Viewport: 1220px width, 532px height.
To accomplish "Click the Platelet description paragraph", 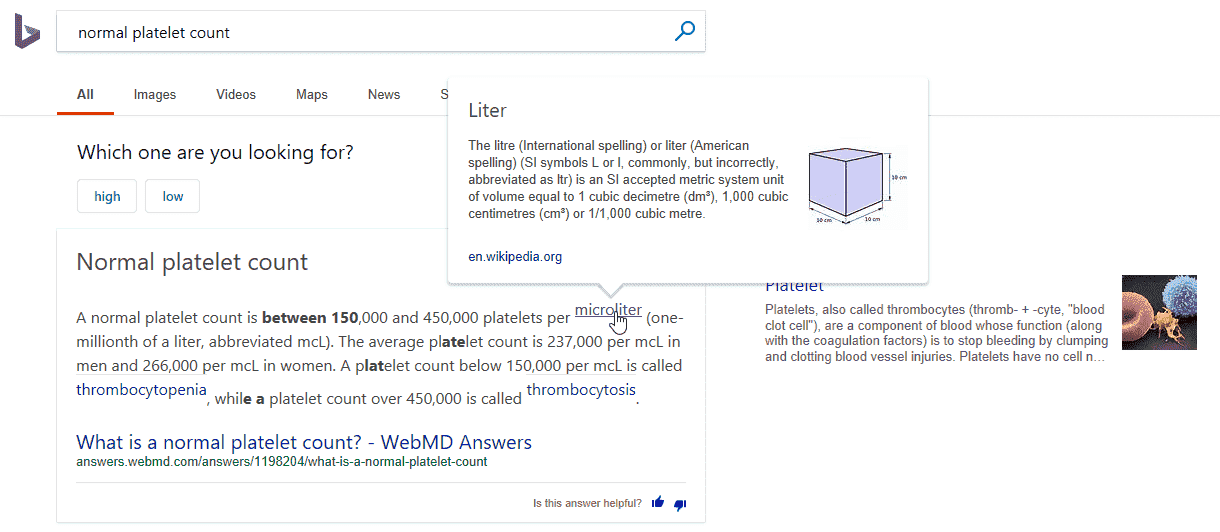I will pyautogui.click(x=936, y=333).
